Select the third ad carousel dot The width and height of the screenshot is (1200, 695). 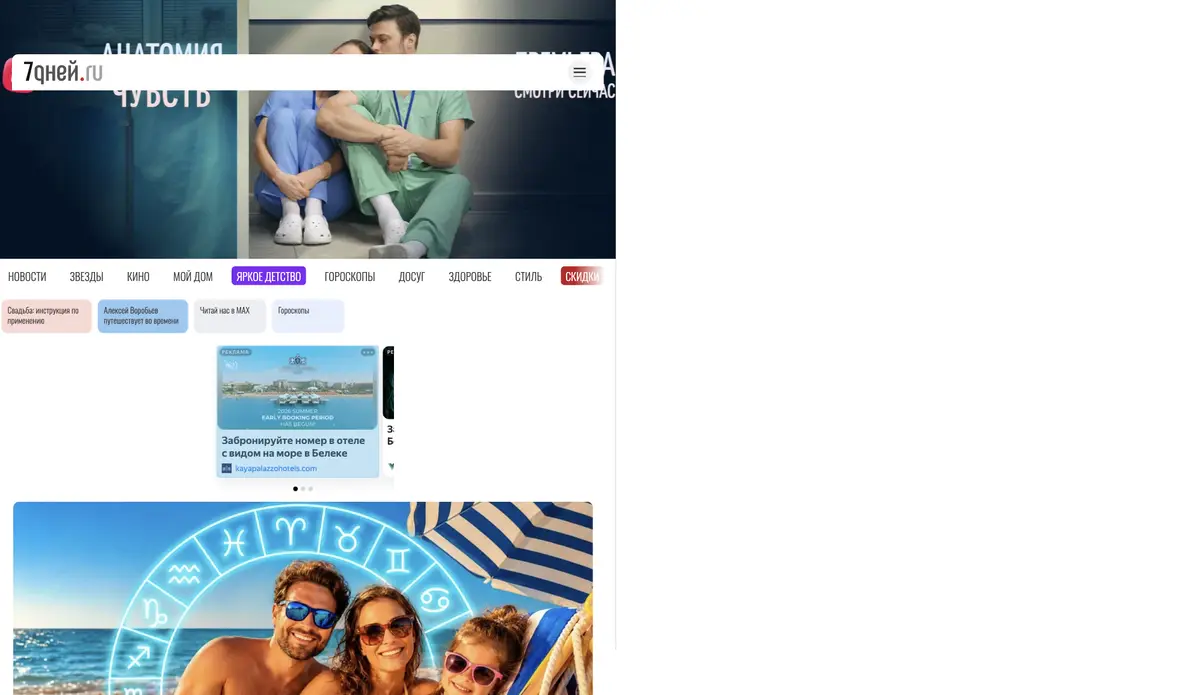click(x=311, y=489)
